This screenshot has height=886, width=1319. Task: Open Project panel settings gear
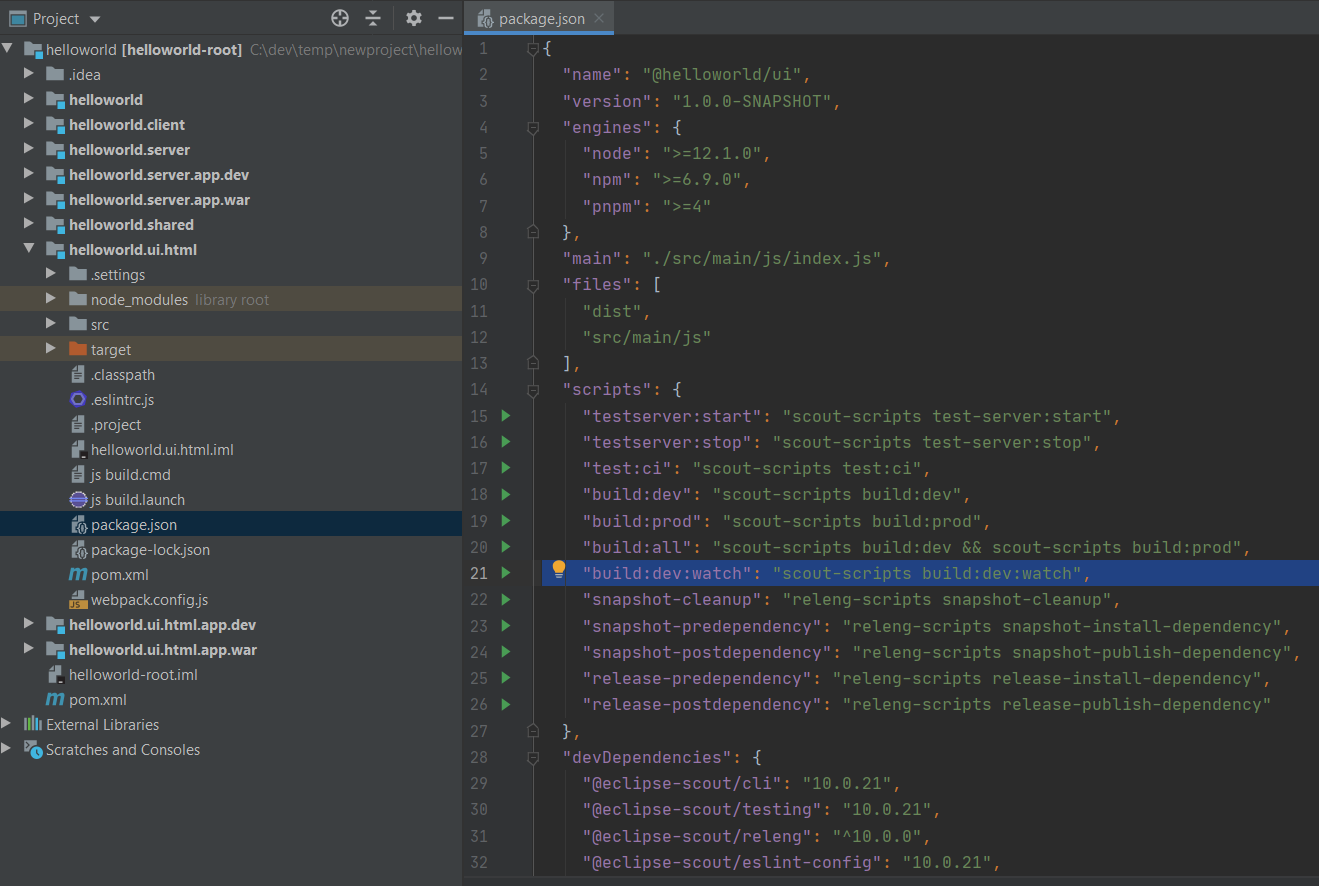(414, 18)
